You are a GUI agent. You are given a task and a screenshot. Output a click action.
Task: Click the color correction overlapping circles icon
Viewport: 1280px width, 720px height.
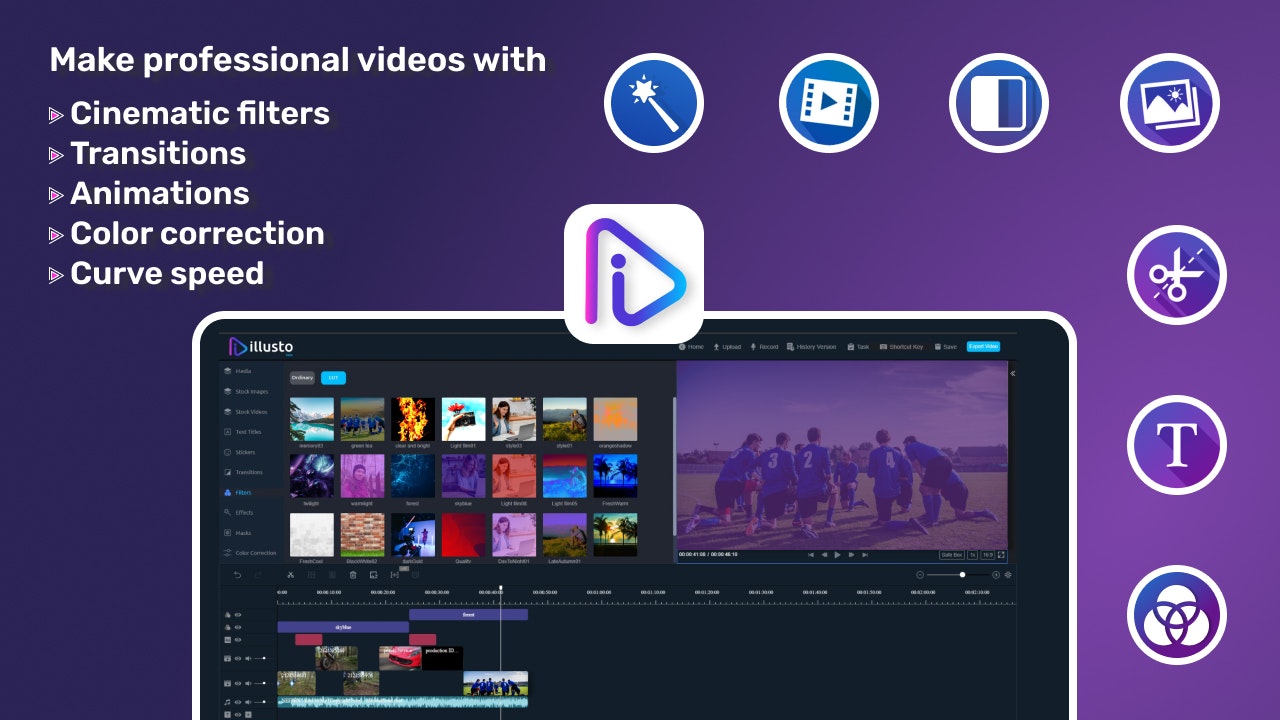pyautogui.click(x=1177, y=615)
